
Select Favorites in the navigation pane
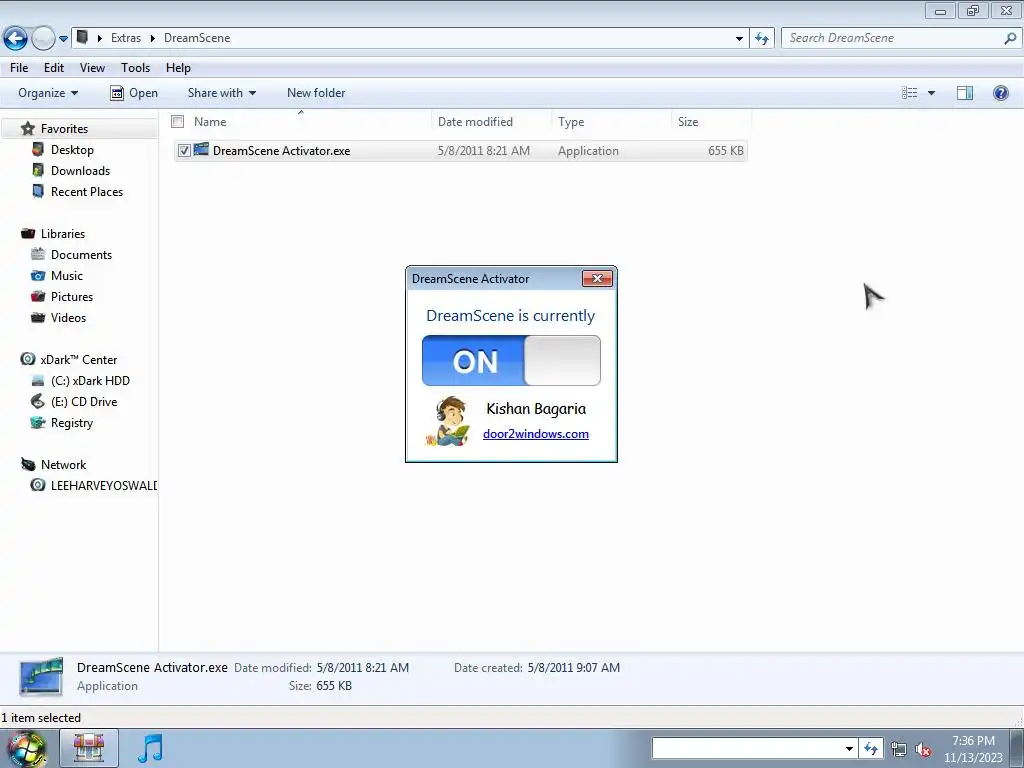point(64,129)
